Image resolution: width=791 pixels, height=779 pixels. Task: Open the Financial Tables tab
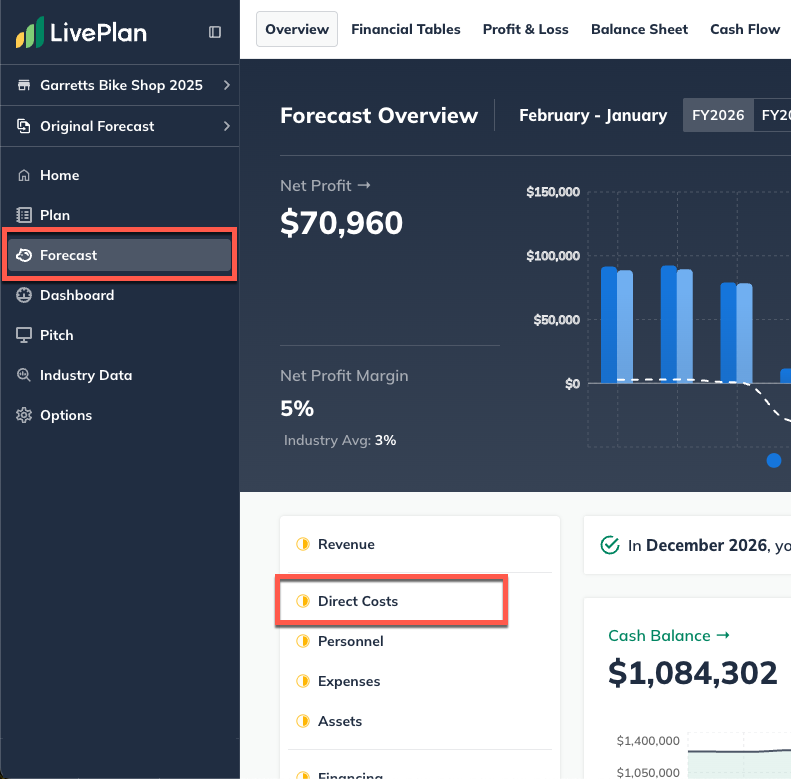(406, 29)
